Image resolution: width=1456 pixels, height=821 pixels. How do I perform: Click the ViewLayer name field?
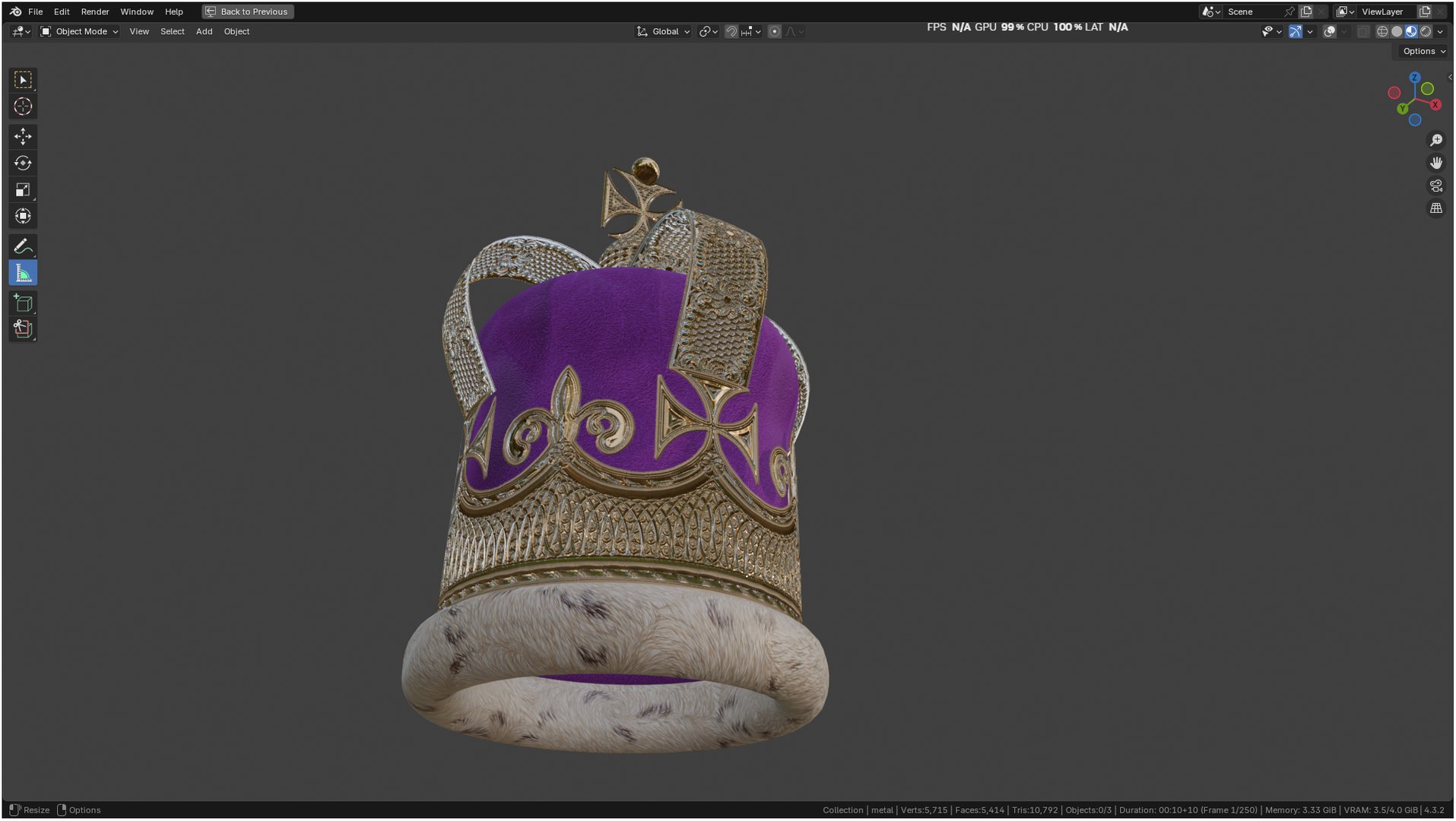click(x=1387, y=11)
